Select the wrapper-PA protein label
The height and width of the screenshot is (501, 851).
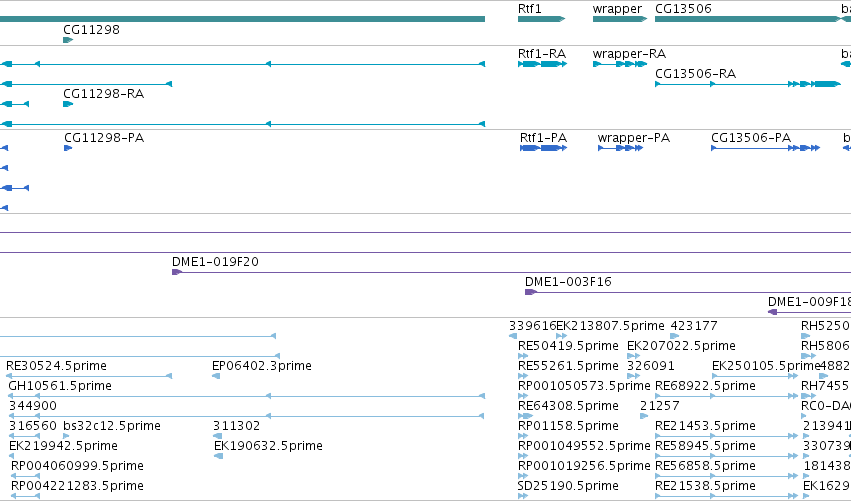(634, 138)
